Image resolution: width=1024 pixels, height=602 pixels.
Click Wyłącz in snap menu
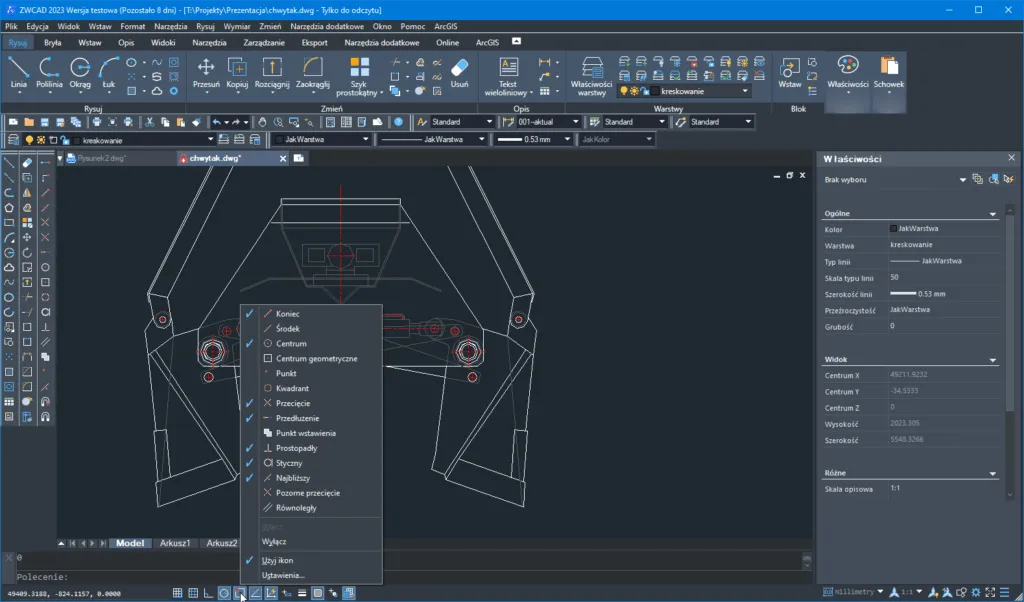pyautogui.click(x=312, y=541)
